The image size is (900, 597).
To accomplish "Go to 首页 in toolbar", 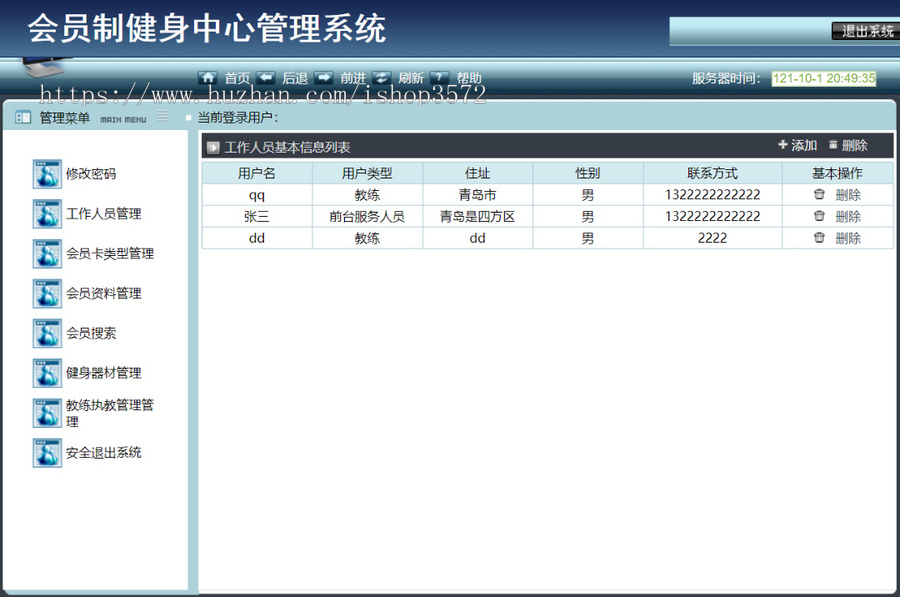I will [x=237, y=78].
